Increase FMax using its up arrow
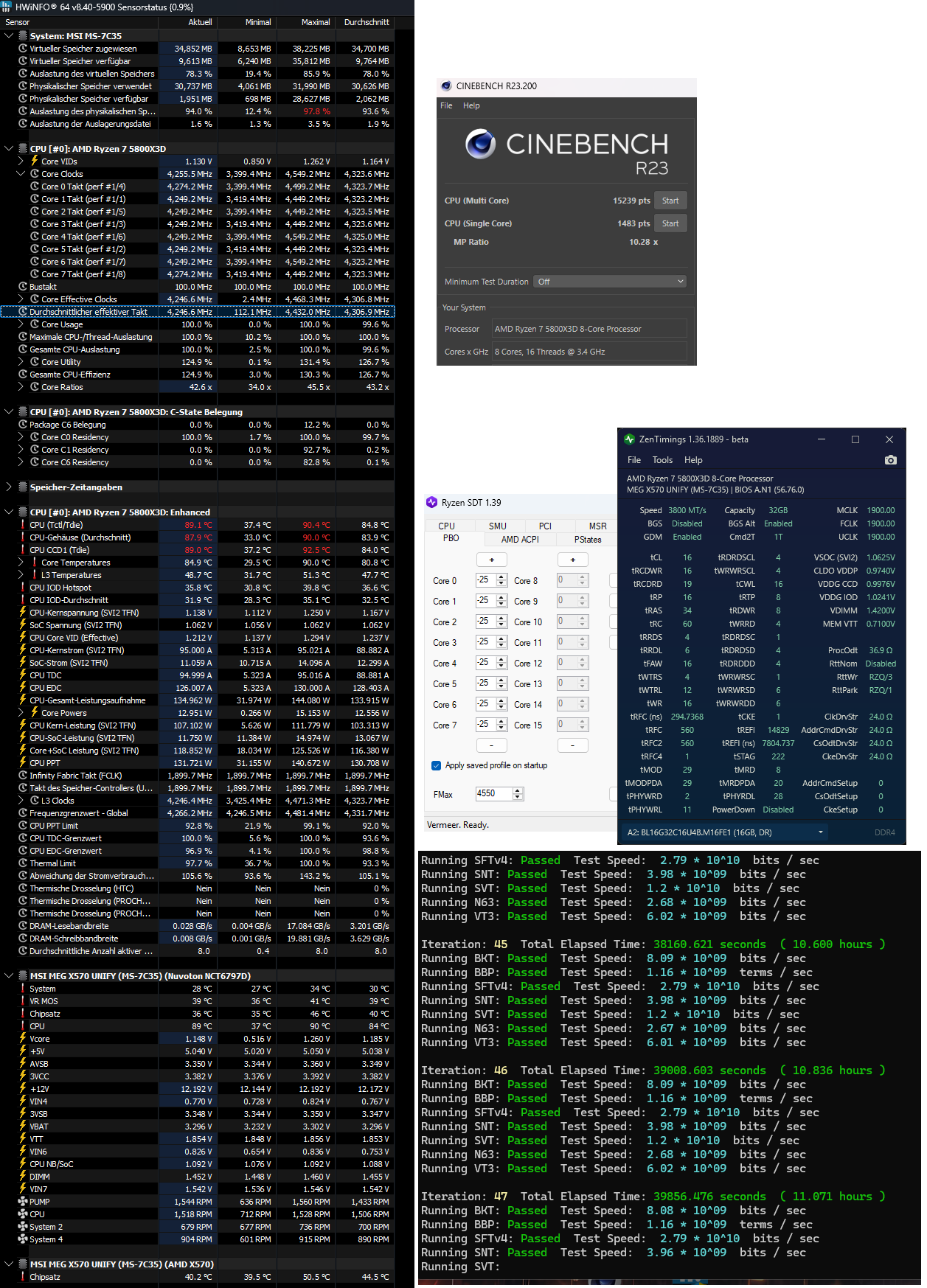Viewport: 927px width, 1288px height. pyautogui.click(x=518, y=790)
